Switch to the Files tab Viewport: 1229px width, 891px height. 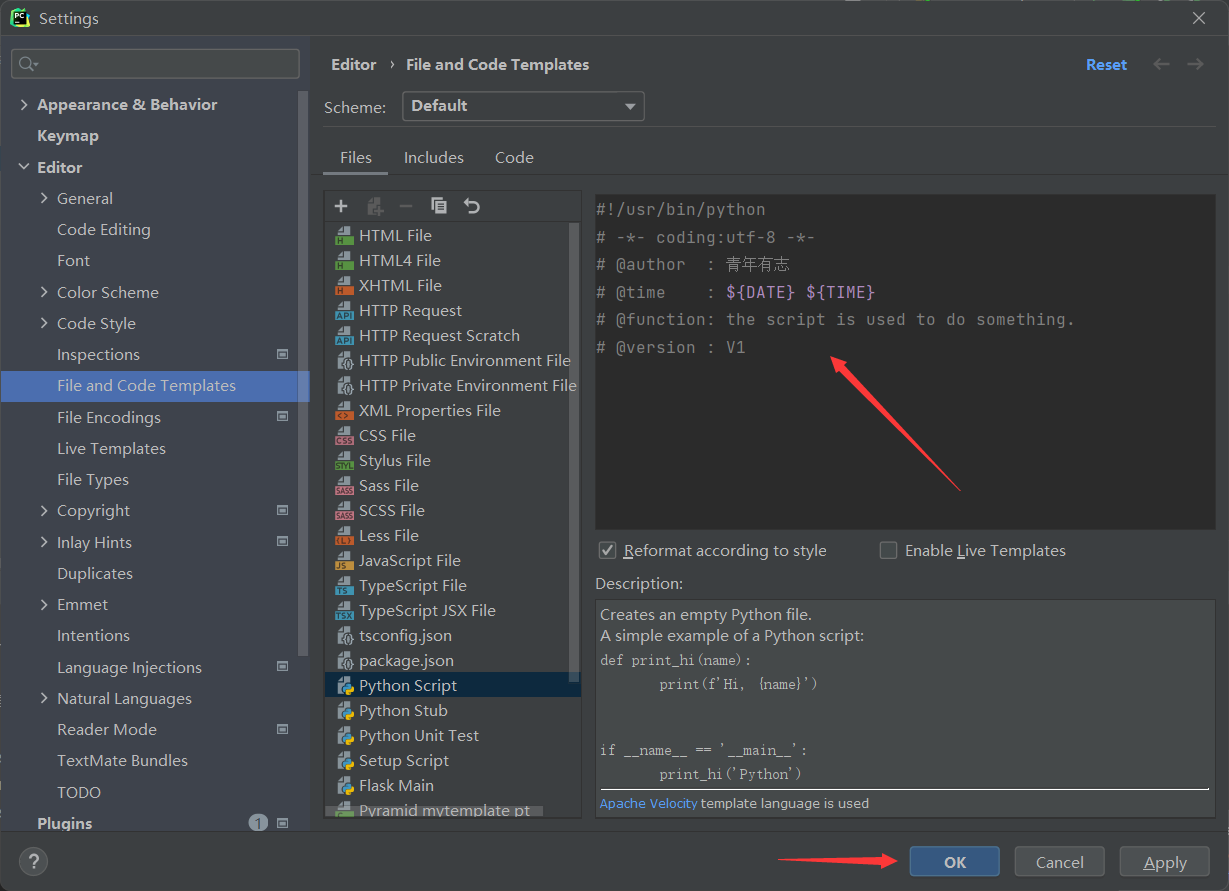(356, 157)
